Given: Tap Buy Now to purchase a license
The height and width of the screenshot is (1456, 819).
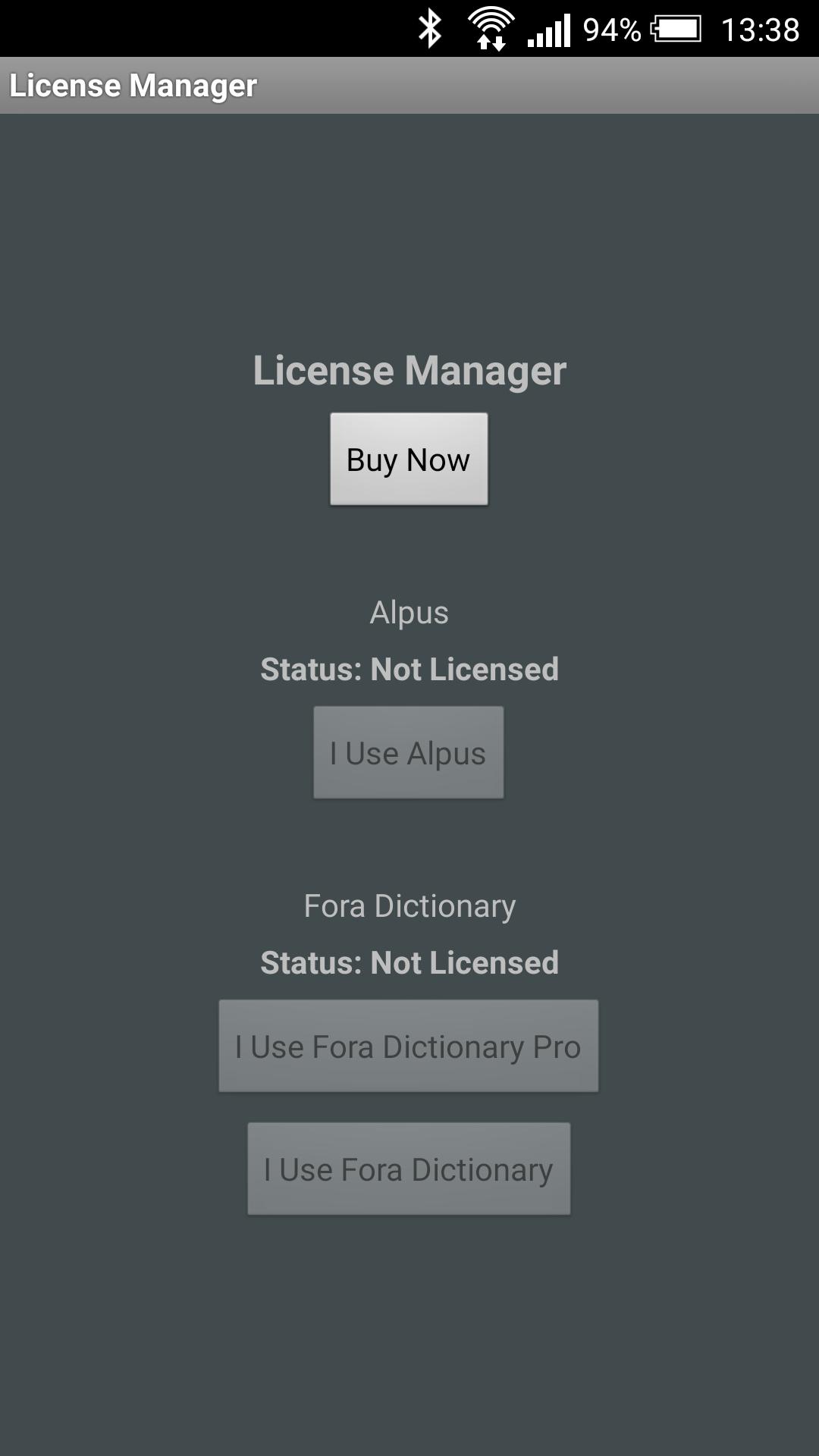Looking at the screenshot, I should [x=409, y=459].
